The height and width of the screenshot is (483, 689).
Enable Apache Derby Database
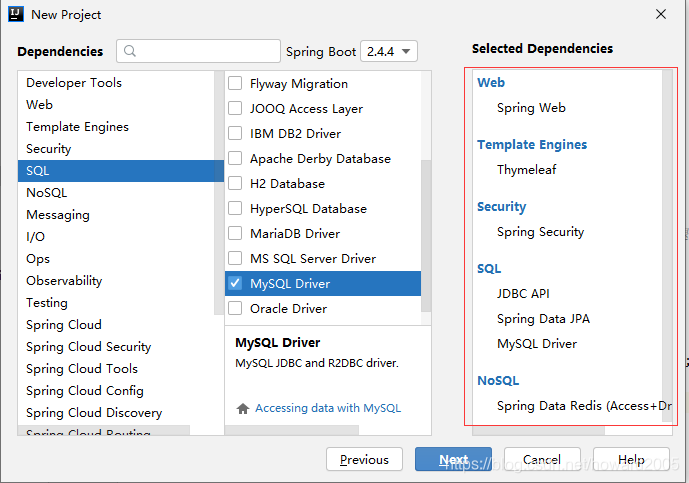coord(235,158)
